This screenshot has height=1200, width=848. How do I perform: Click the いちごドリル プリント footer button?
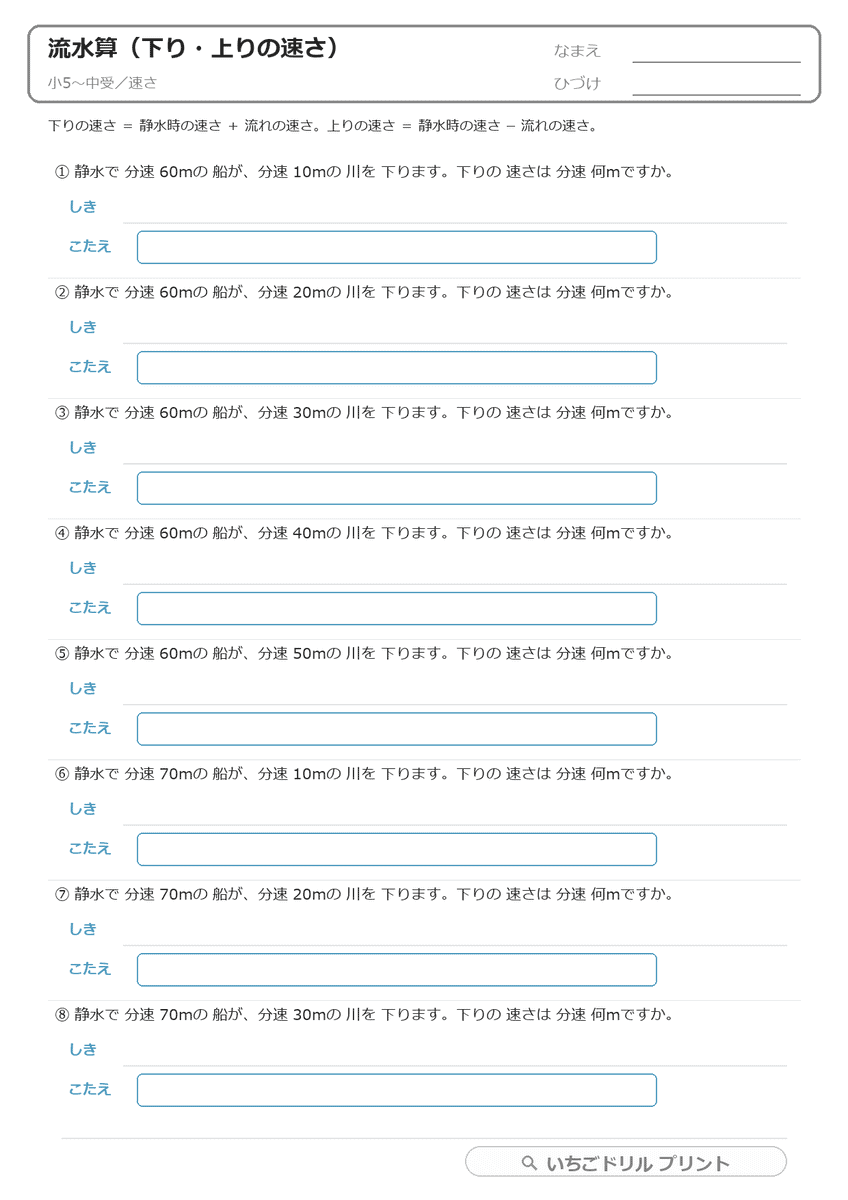click(626, 1162)
